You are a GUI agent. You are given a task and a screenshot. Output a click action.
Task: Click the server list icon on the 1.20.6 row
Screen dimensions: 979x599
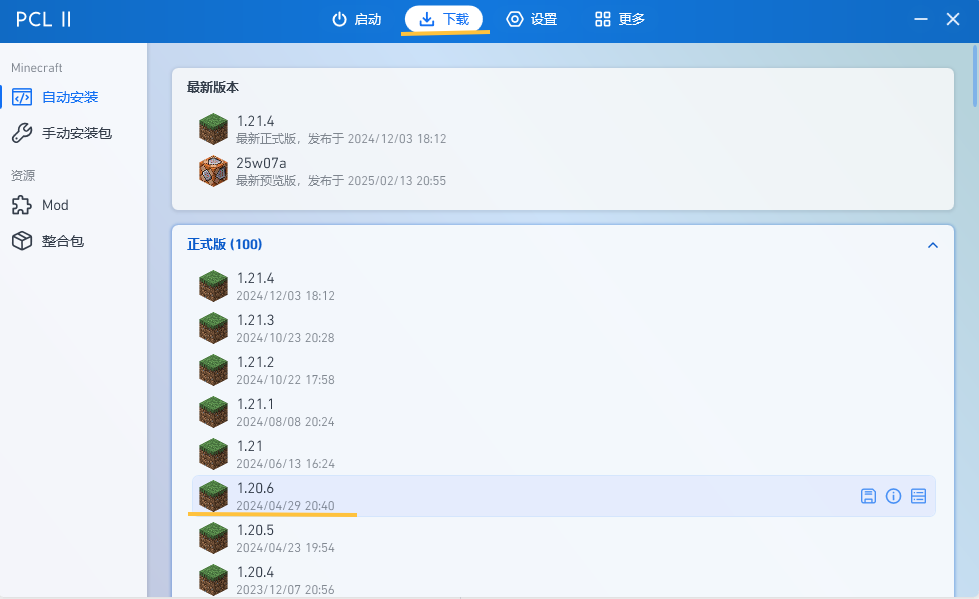pyautogui.click(x=918, y=496)
